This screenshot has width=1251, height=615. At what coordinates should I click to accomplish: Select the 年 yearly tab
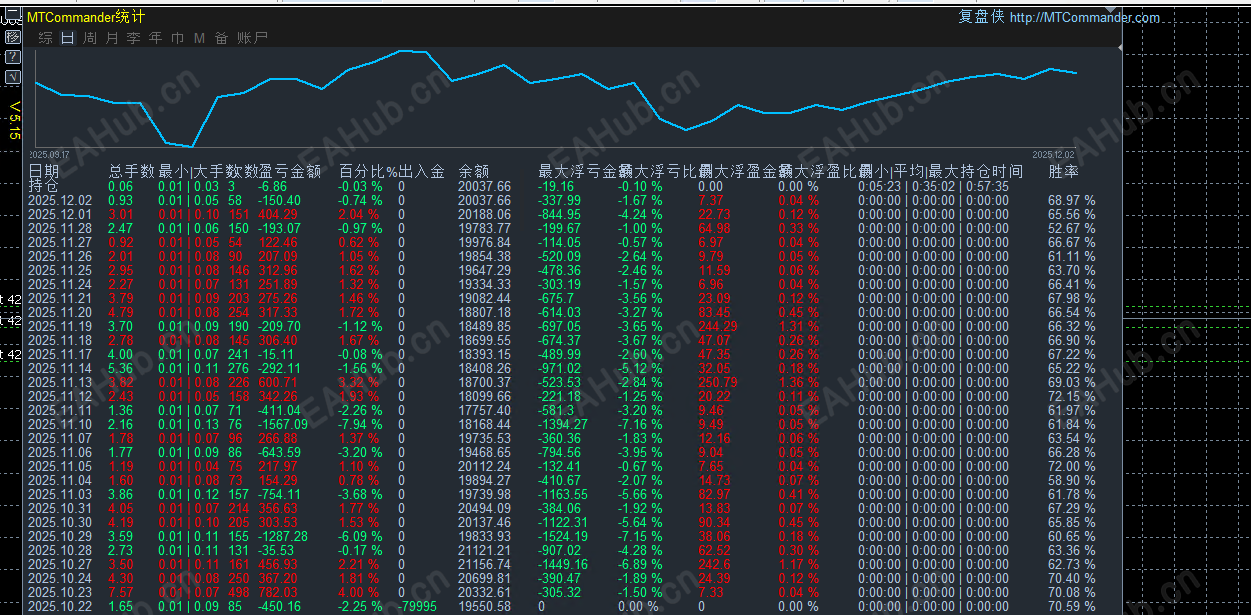pyautogui.click(x=155, y=38)
